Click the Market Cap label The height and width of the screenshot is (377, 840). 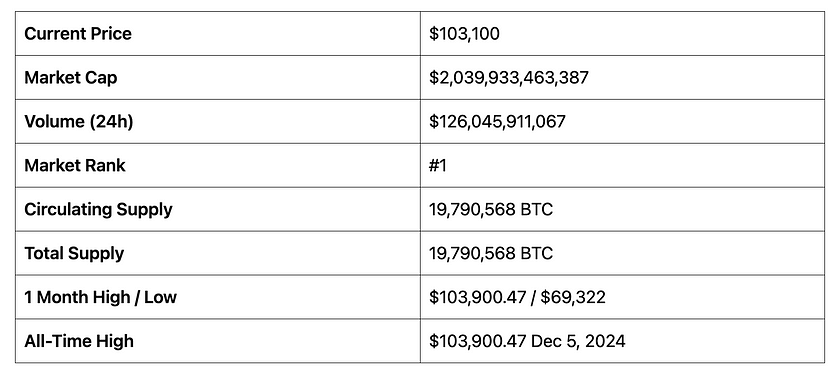pos(71,78)
